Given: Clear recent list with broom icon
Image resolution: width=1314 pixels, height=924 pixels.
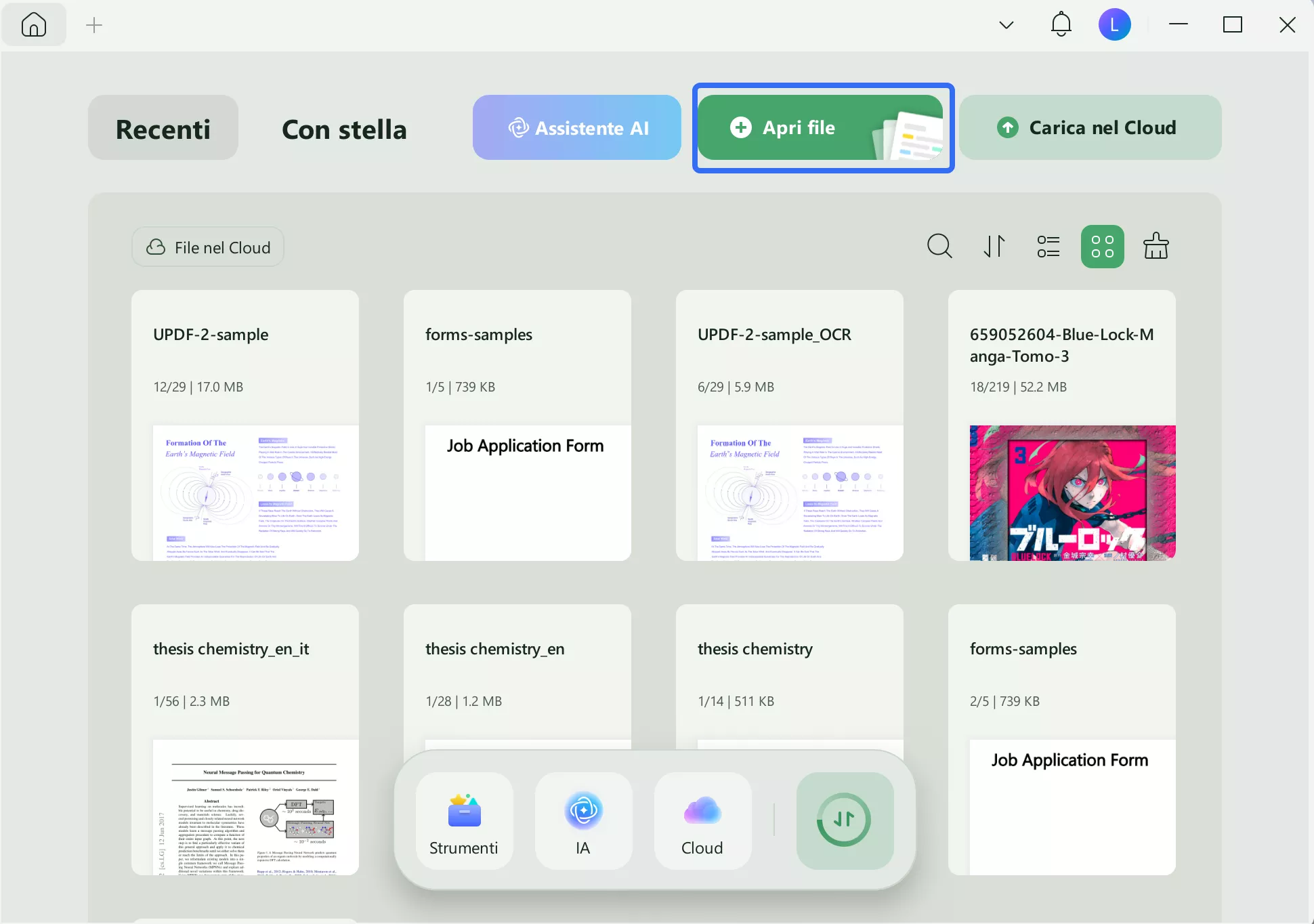Looking at the screenshot, I should pos(1156,246).
